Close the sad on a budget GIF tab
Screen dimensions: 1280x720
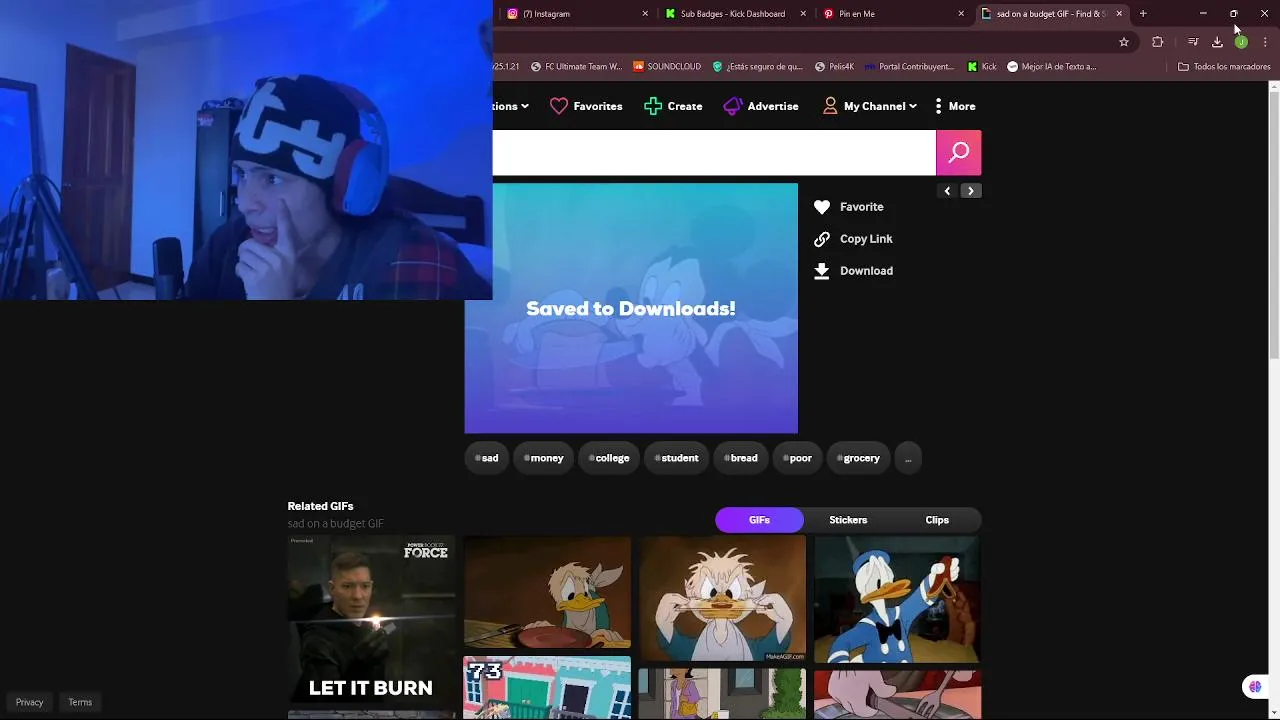[x=1119, y=14]
